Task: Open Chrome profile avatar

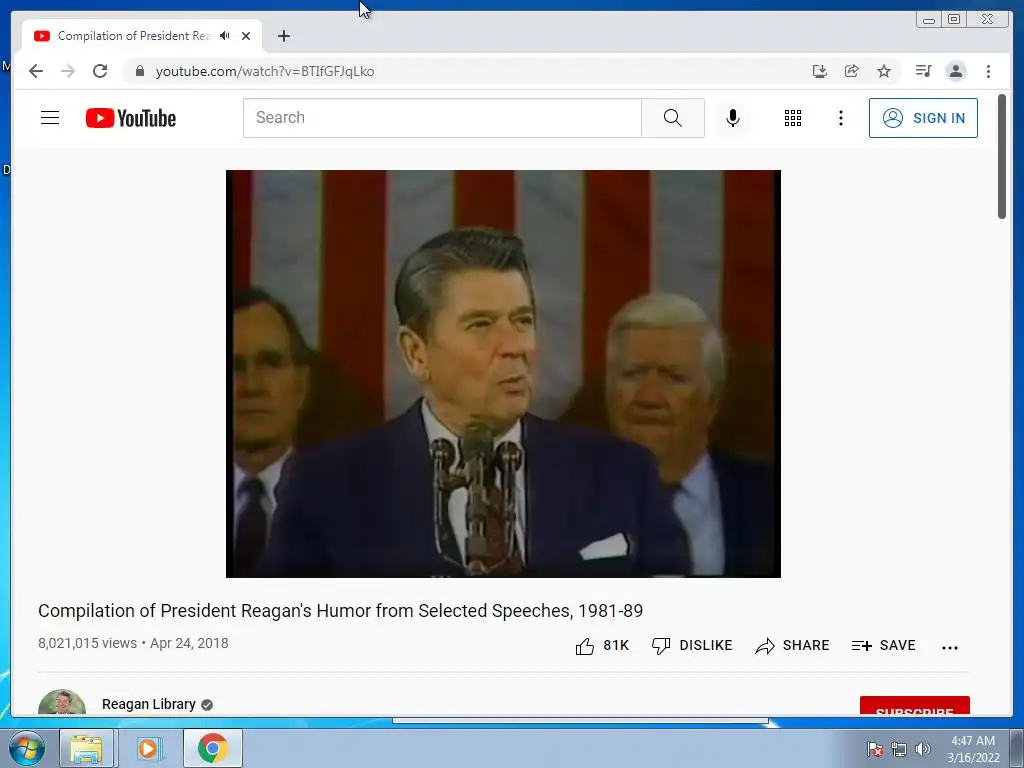Action: 955,71
